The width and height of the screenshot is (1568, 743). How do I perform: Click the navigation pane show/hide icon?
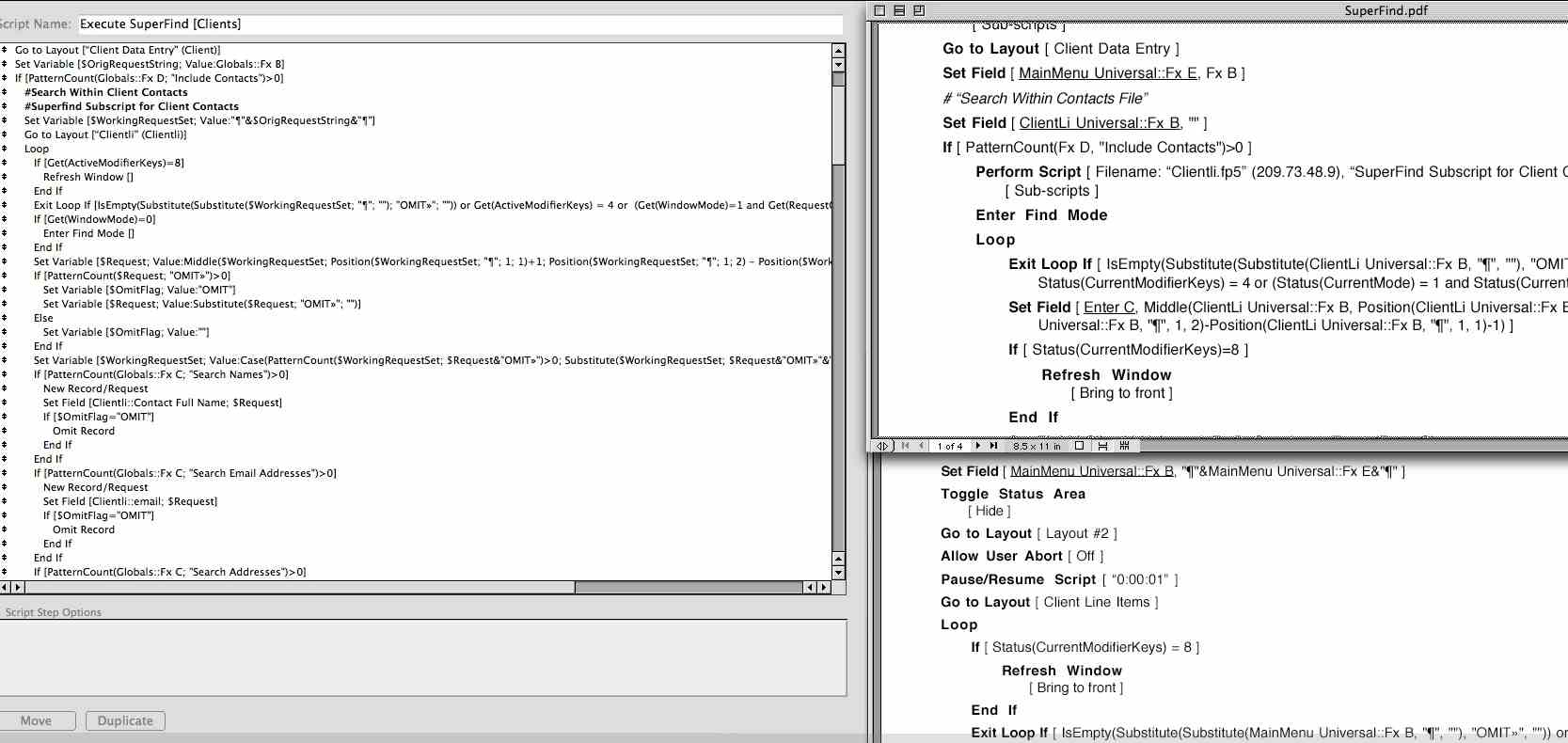[x=882, y=446]
